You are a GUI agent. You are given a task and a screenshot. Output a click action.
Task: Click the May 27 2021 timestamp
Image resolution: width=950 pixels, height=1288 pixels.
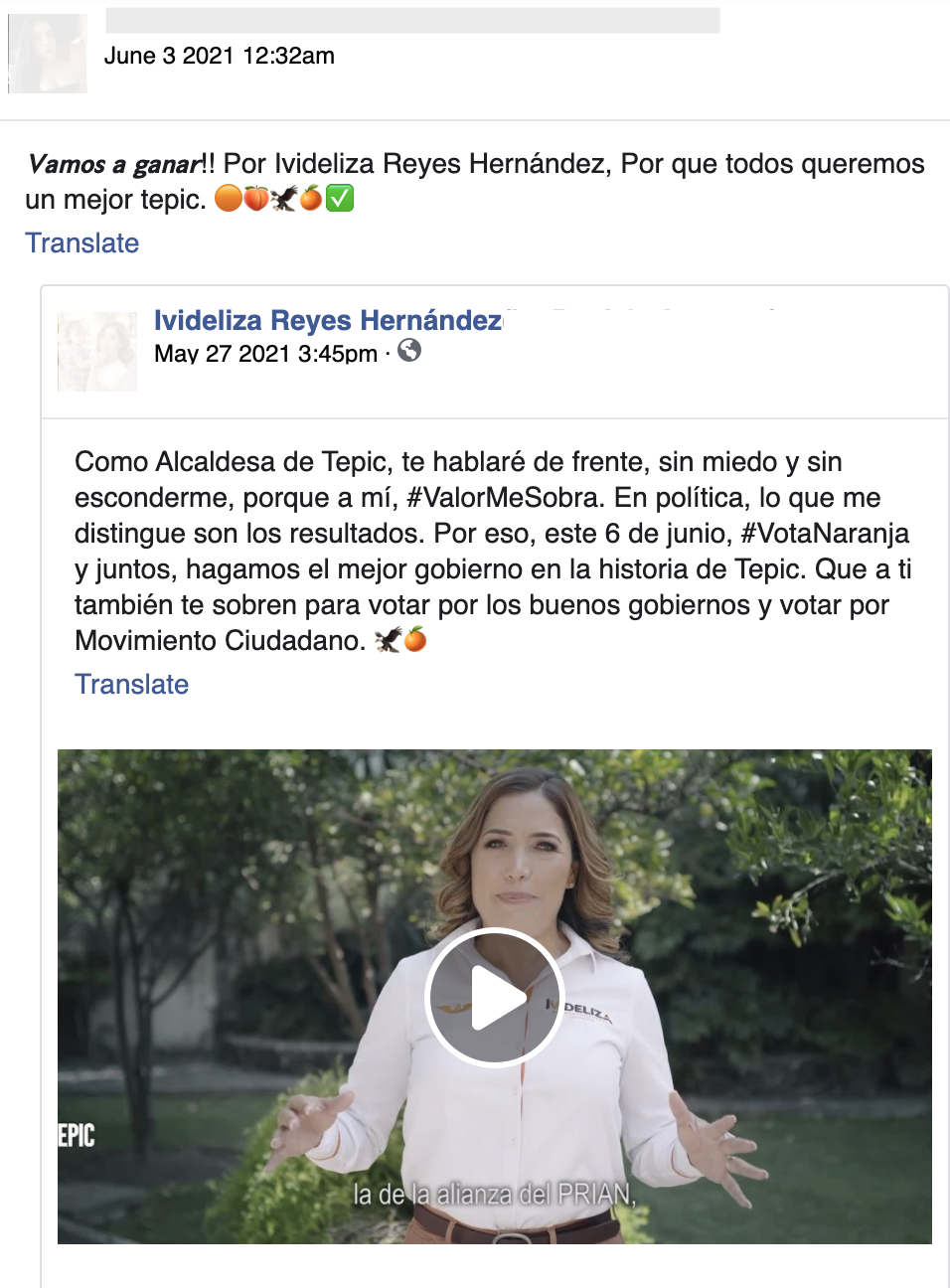266,354
